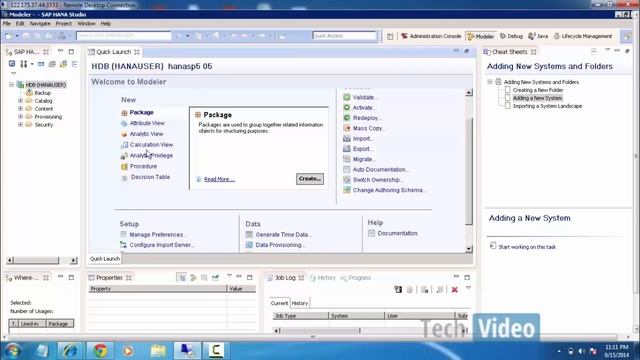Switch to the Job Log tab
The width and height of the screenshot is (640, 360).
tap(285, 278)
